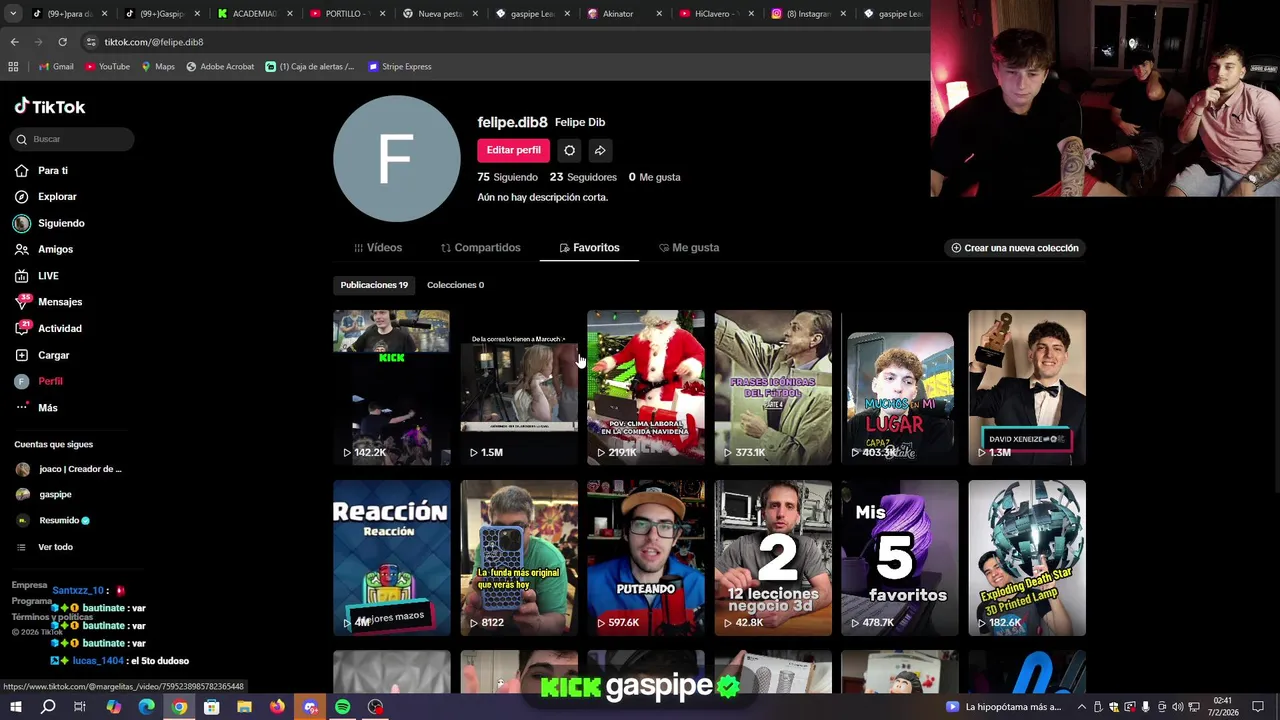The height and width of the screenshot is (720, 1280).
Task: Switch to the Me gusta tab
Action: [689, 248]
